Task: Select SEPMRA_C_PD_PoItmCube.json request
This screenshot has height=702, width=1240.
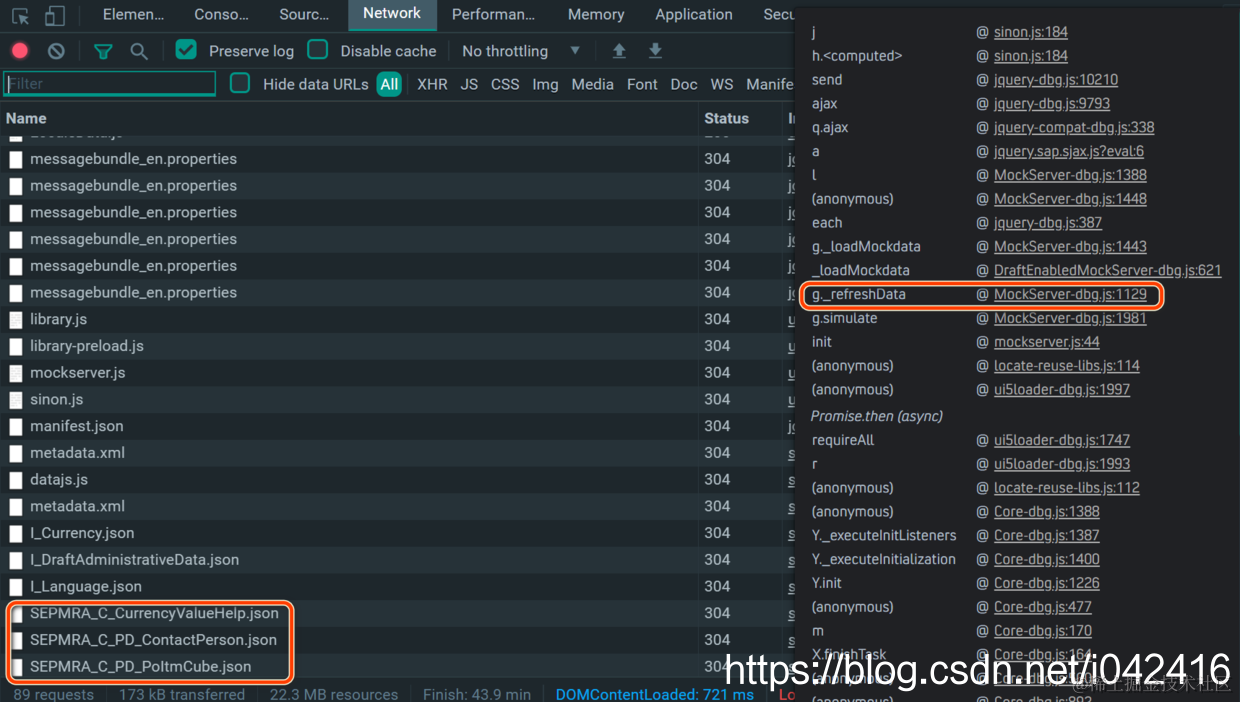Action: [140, 667]
